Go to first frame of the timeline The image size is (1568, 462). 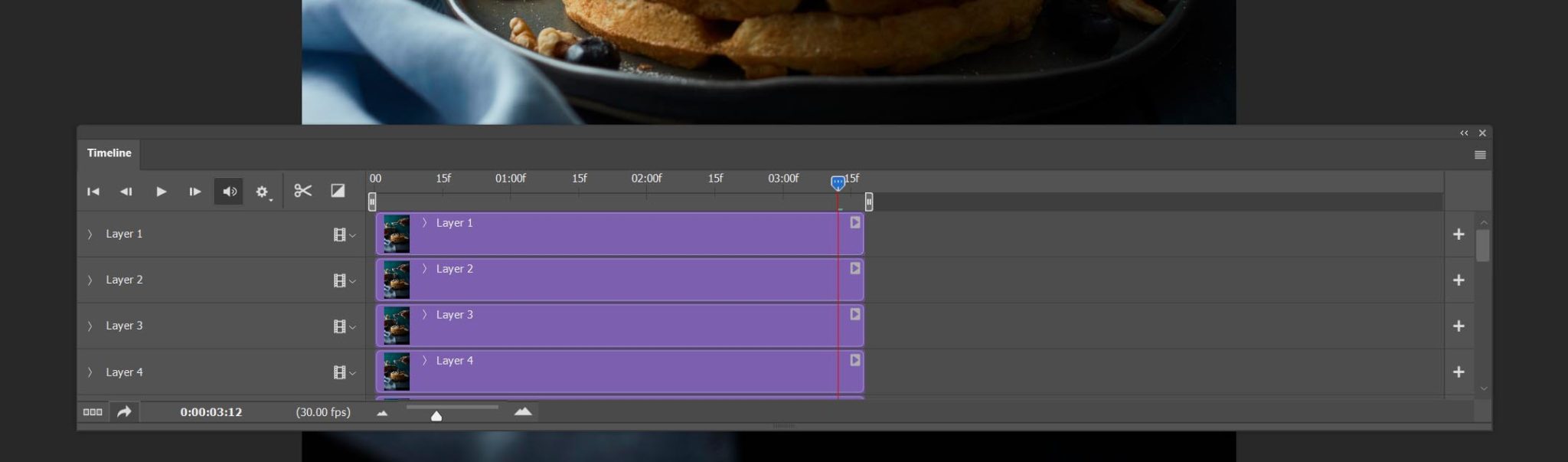[93, 192]
